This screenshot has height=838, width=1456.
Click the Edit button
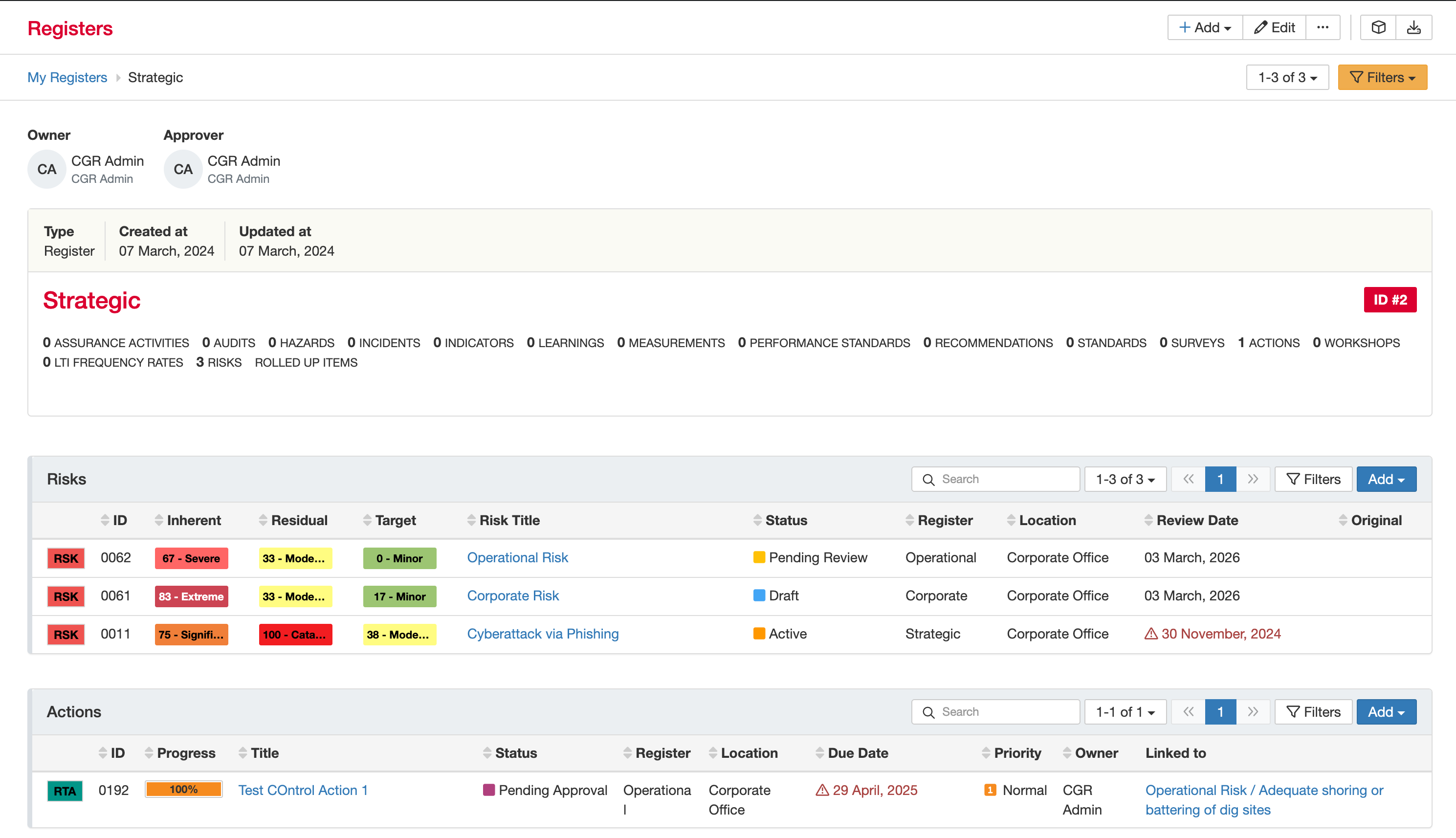tap(1274, 28)
